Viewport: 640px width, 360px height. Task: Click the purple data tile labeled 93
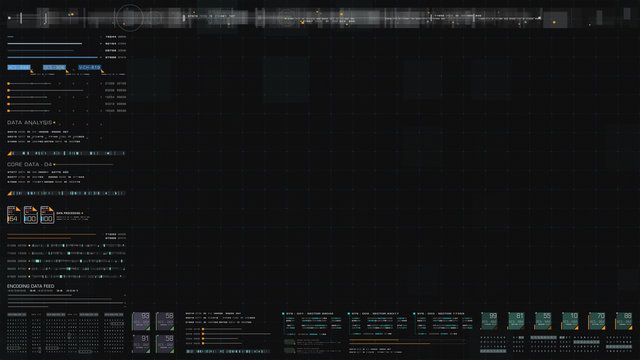point(141,321)
